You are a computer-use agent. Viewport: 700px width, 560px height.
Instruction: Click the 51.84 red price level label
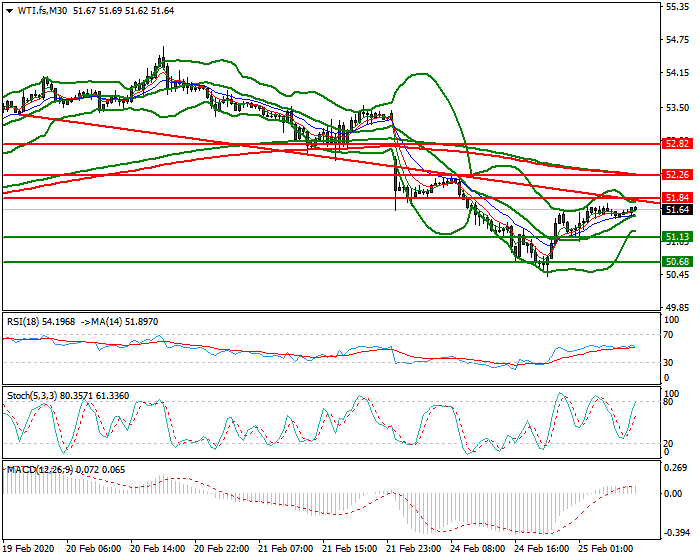pyautogui.click(x=677, y=198)
